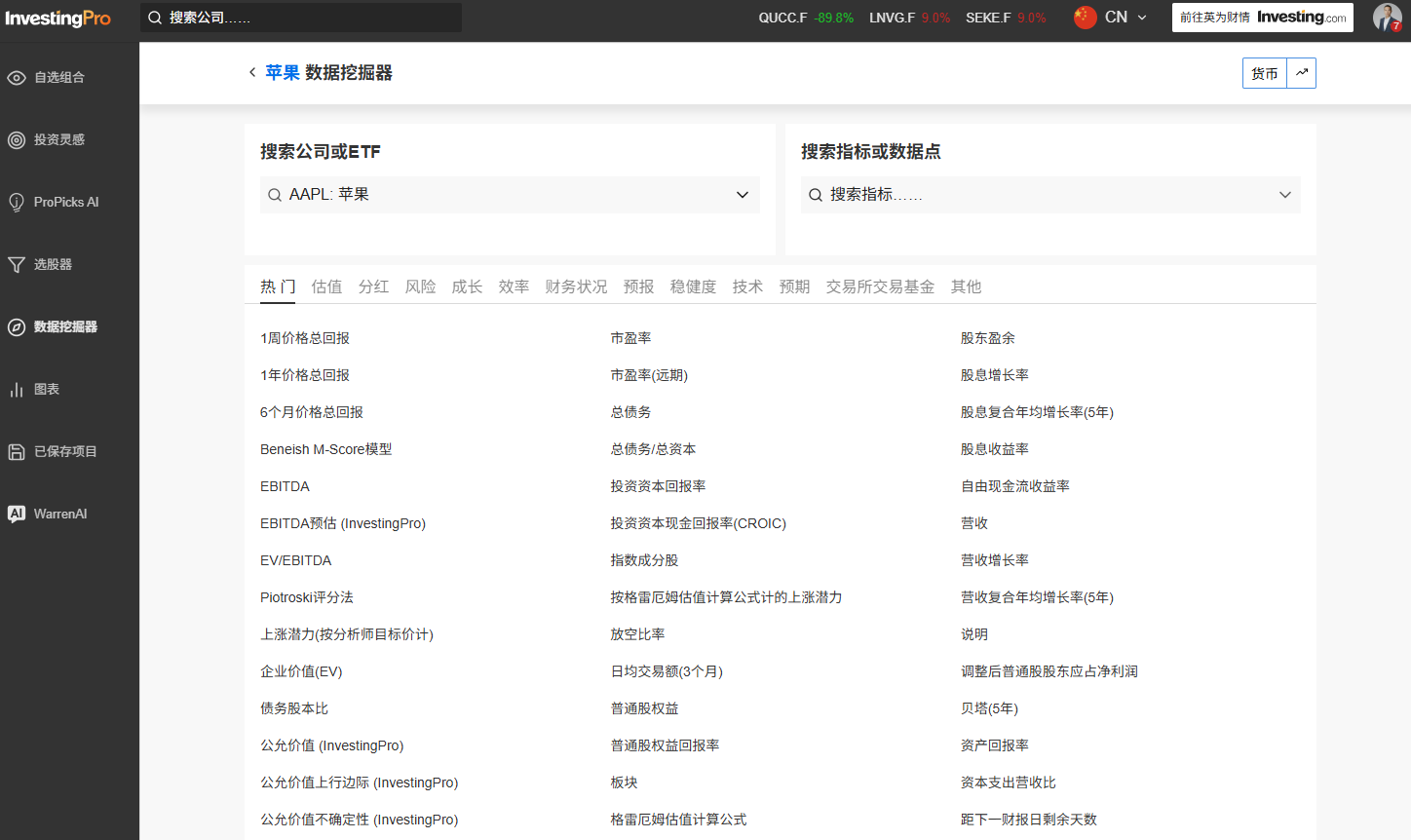Click the back chevron beside 苹果
This screenshot has height=840, width=1411.
(252, 72)
